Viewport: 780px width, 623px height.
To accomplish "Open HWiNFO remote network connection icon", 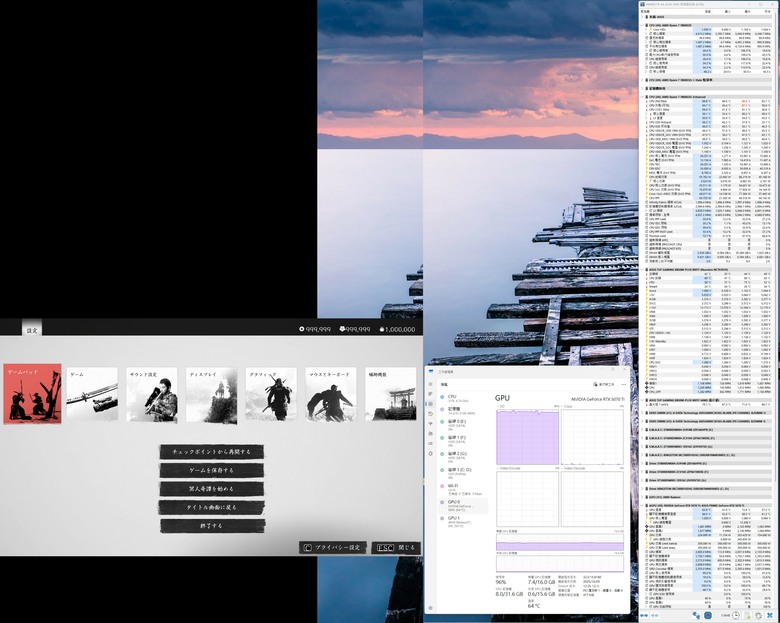I will tap(696, 616).
